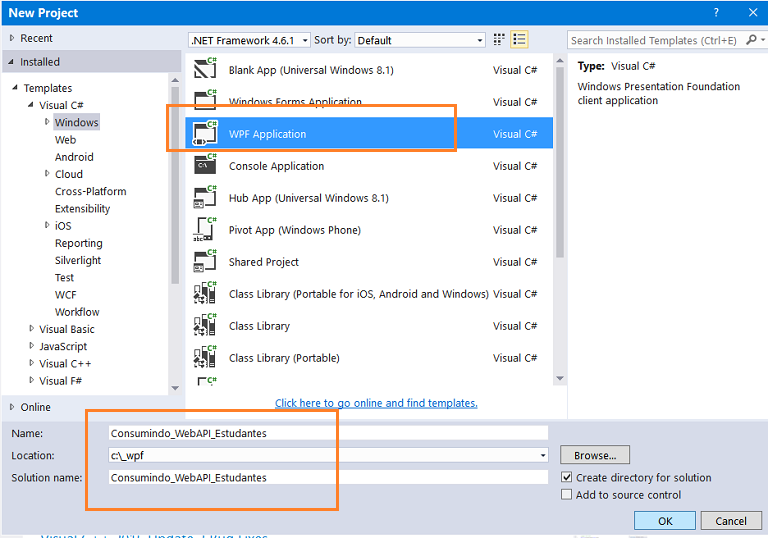Click the Shared Project template icon

(206, 262)
